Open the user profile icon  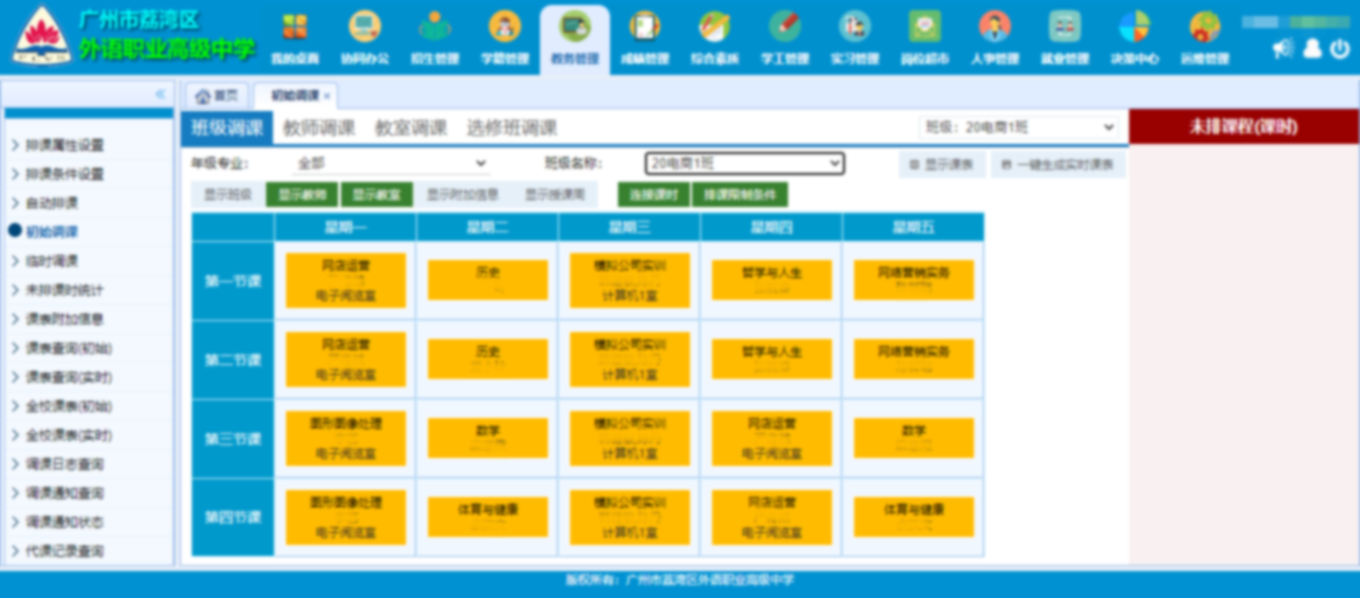(x=1312, y=48)
